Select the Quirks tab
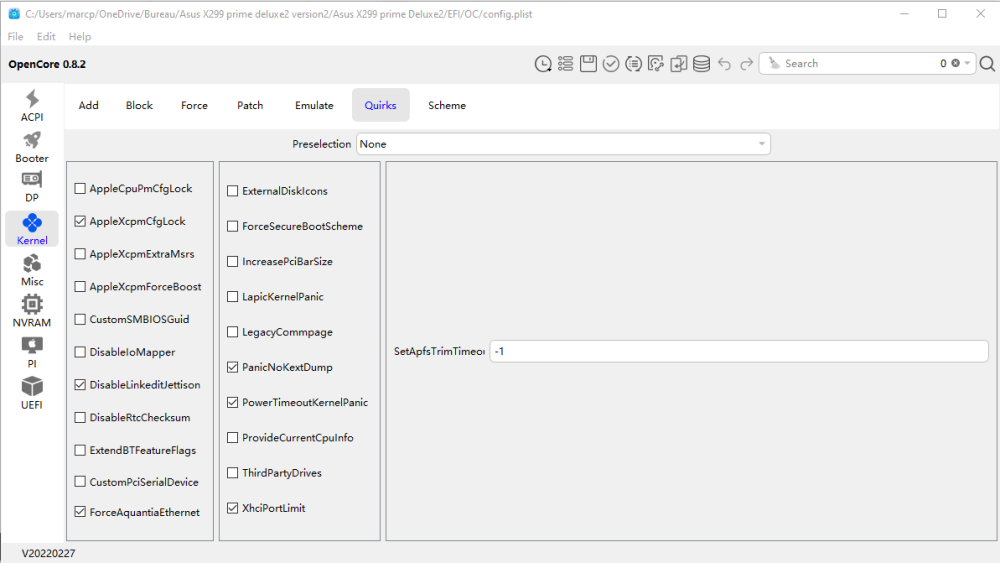 (x=381, y=105)
